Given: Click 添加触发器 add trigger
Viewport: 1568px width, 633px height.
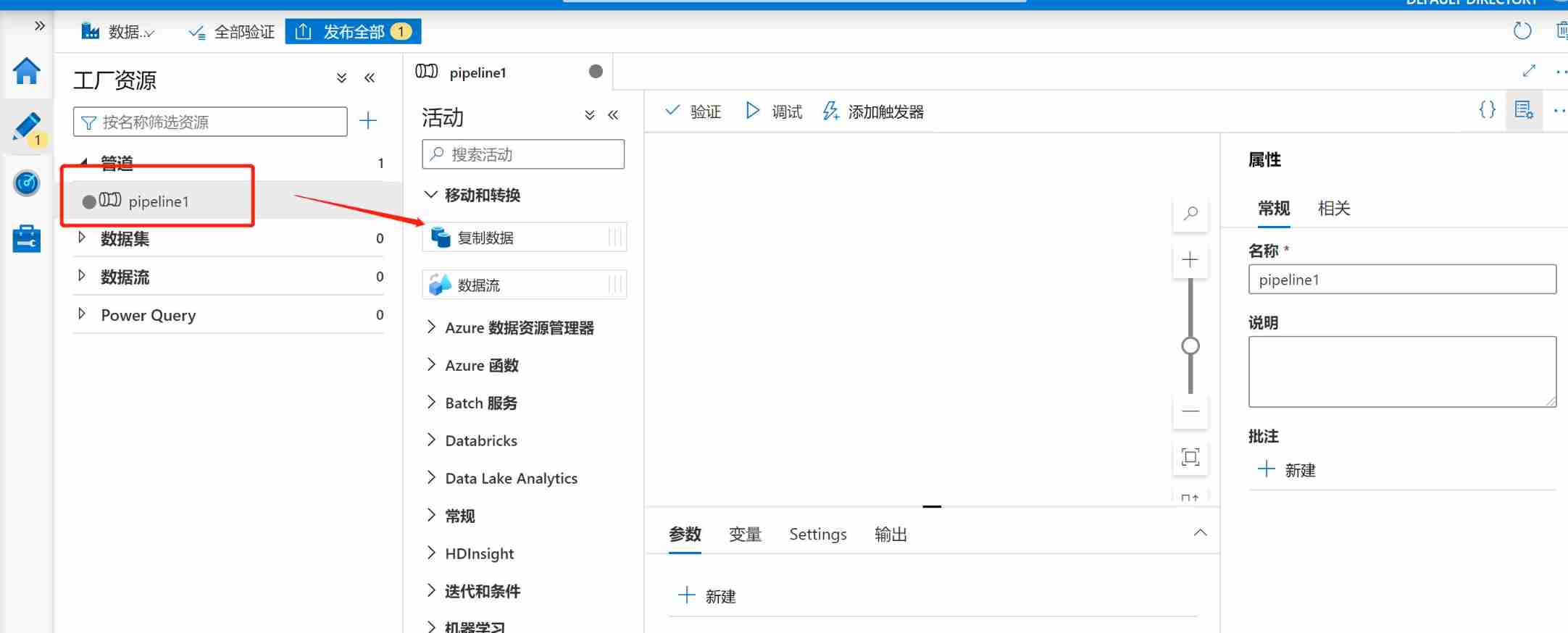Looking at the screenshot, I should coord(873,111).
